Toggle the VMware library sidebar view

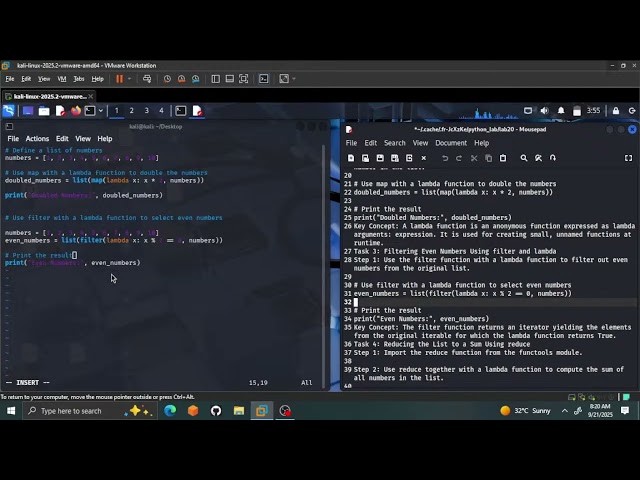point(216,79)
